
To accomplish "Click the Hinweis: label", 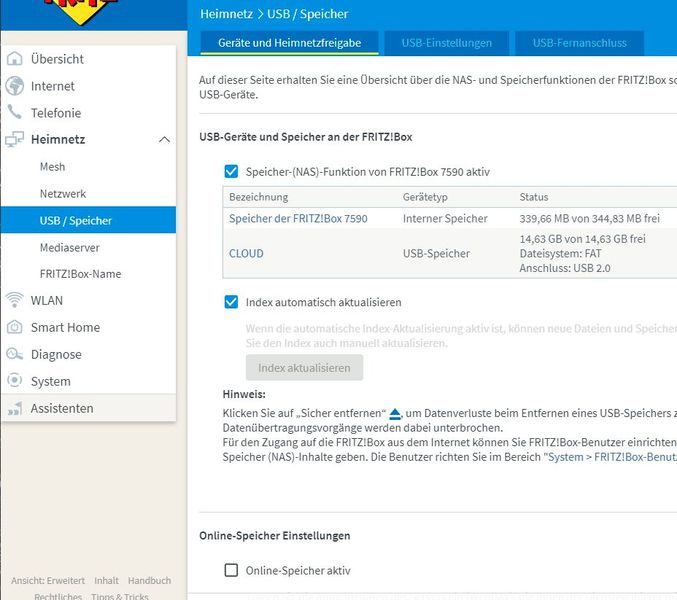I will 244,394.
